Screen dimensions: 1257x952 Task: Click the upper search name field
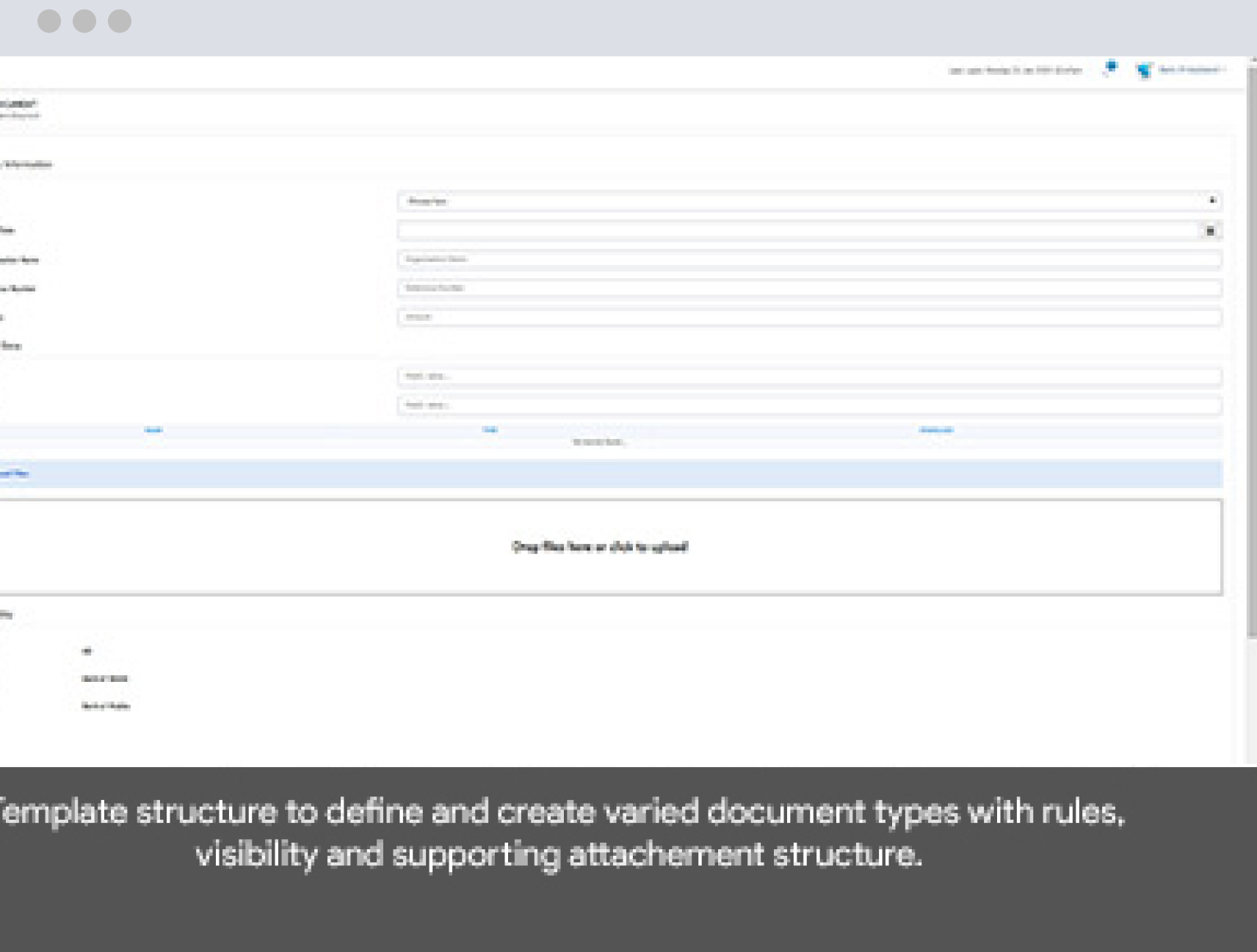[809, 377]
